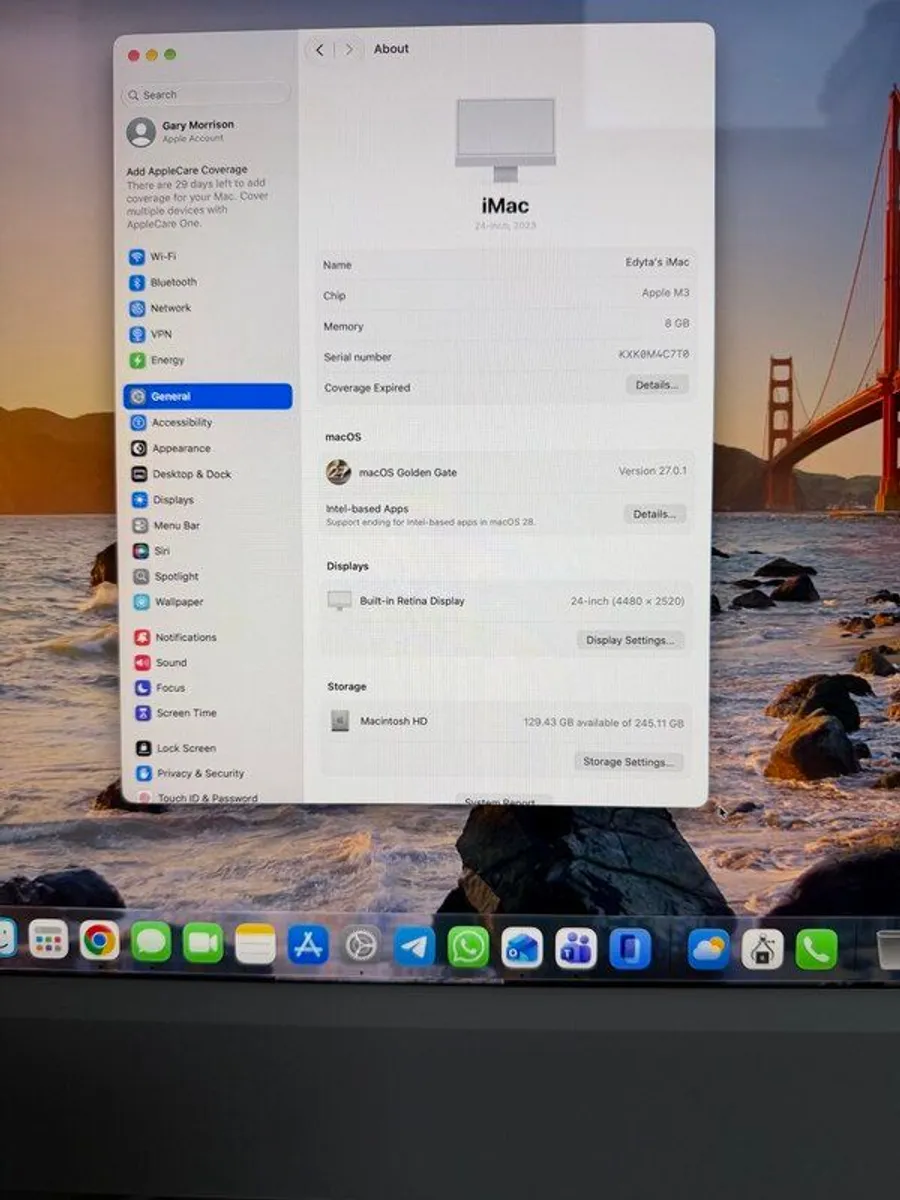Viewport: 900px width, 1200px height.
Task: Open Notifications settings
Action: [175, 638]
